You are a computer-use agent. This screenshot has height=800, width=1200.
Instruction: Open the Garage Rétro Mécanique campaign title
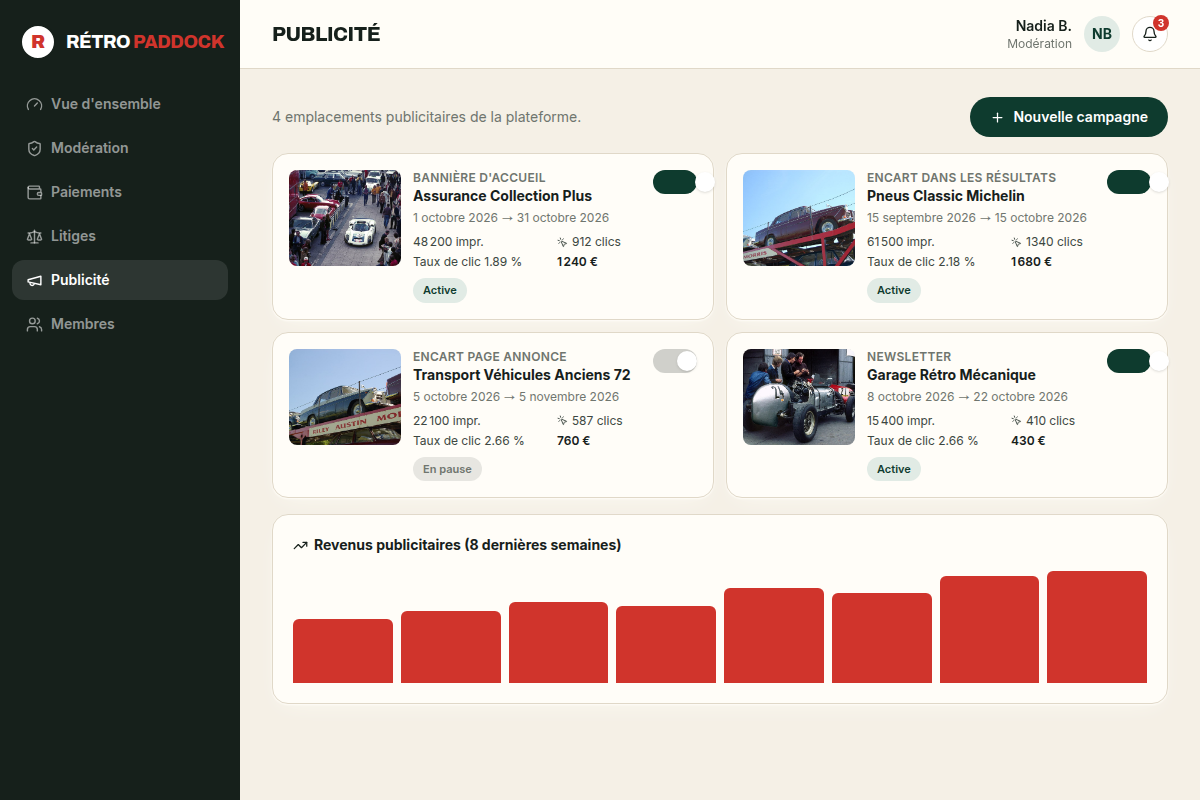(x=951, y=375)
